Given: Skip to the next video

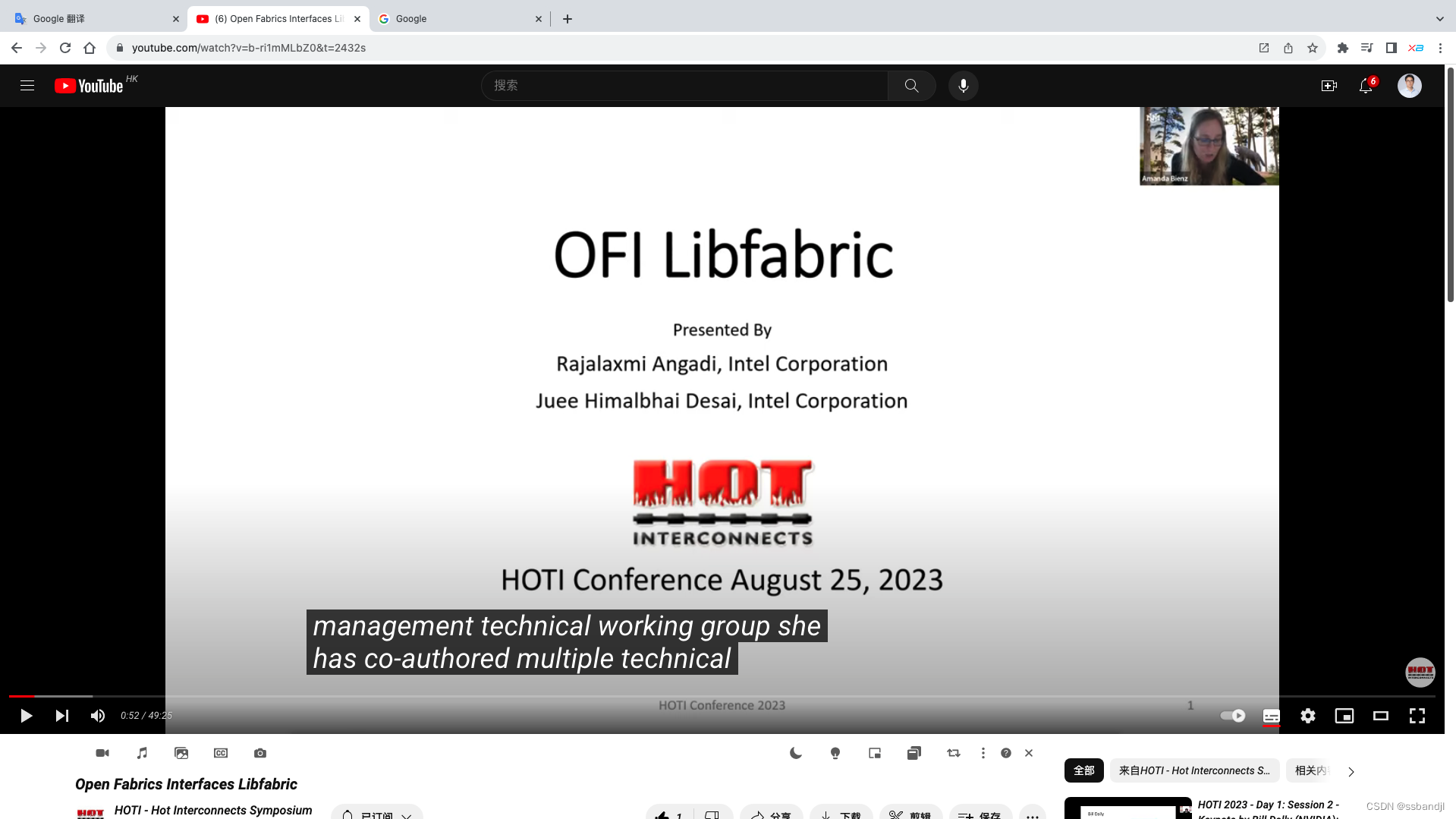Looking at the screenshot, I should pyautogui.click(x=62, y=716).
